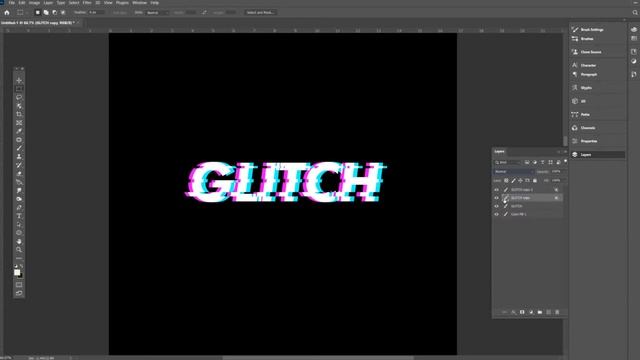Click the Home icon in options bar

pos(7,13)
